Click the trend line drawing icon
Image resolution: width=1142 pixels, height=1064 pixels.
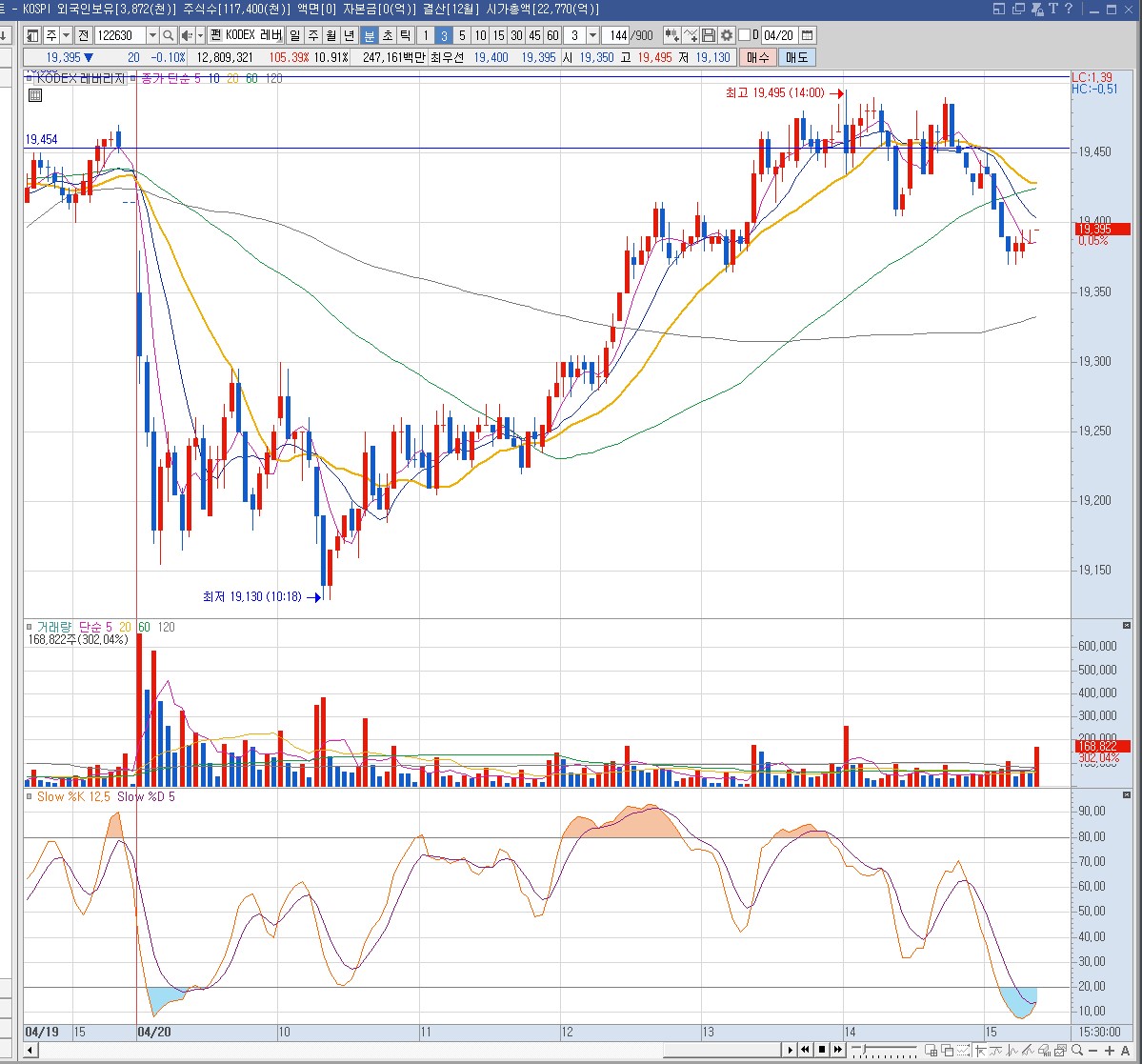(x=1028, y=1050)
